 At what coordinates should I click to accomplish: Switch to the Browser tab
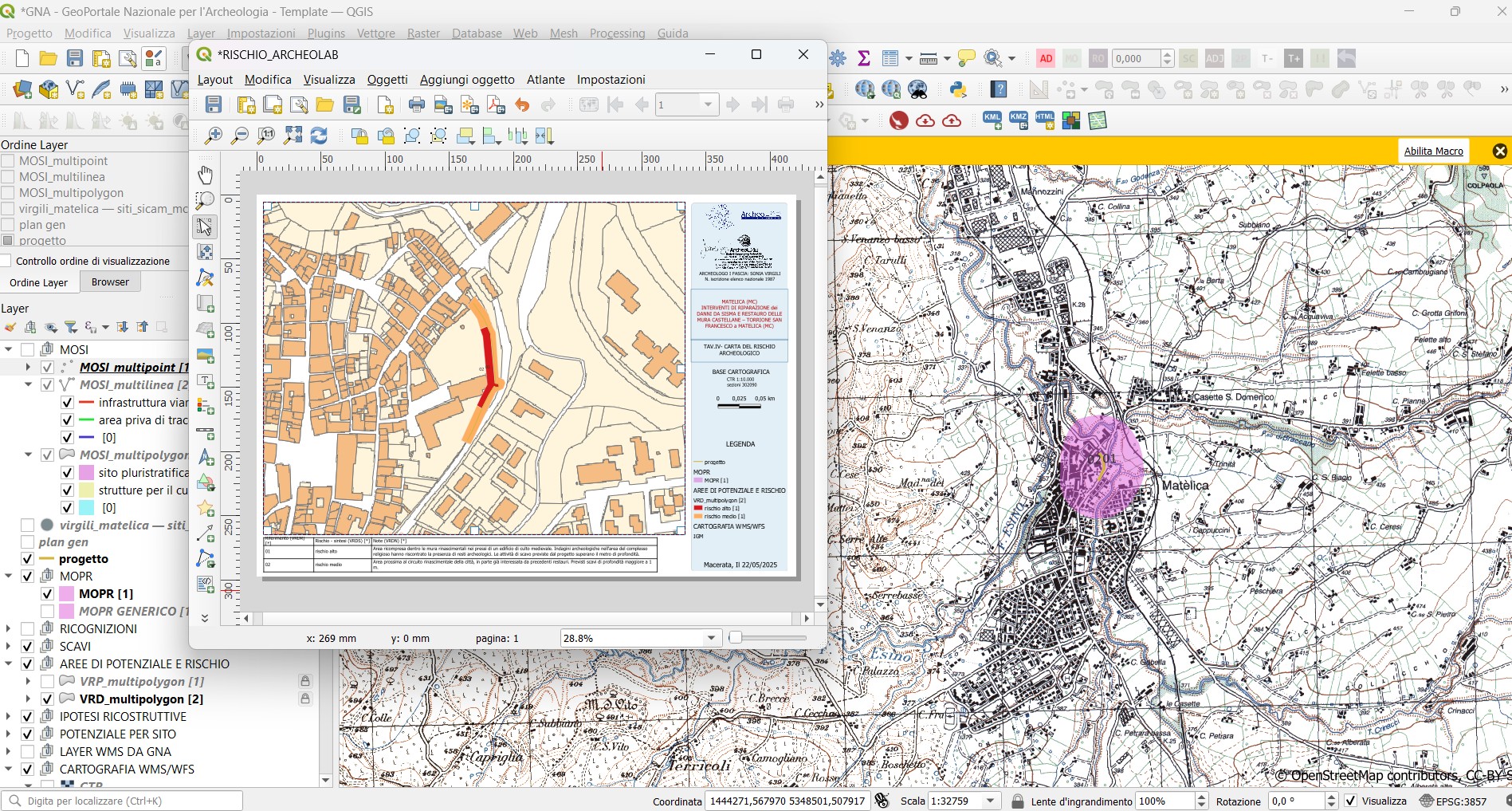[110, 282]
